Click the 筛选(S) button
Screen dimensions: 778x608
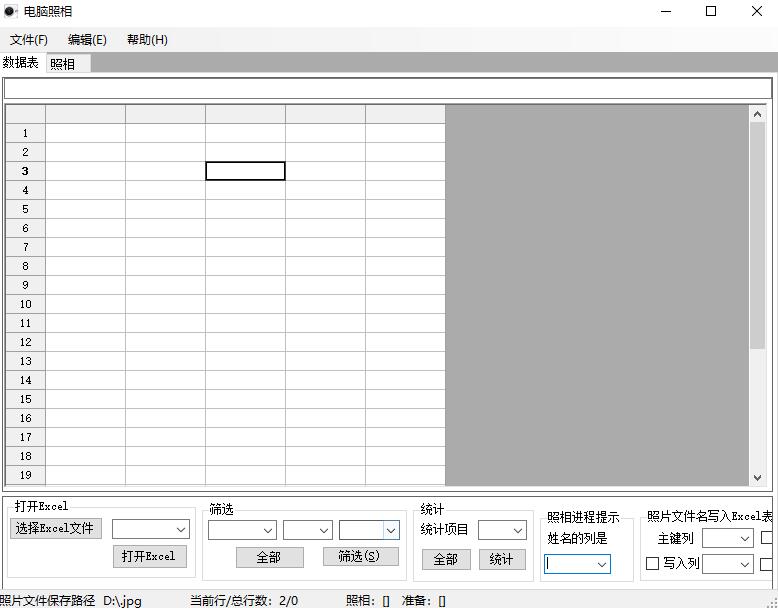point(361,556)
